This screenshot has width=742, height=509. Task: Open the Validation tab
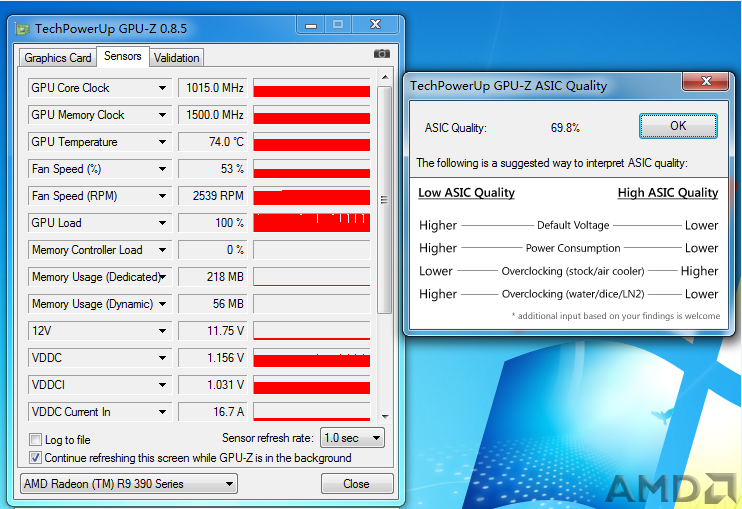click(177, 58)
